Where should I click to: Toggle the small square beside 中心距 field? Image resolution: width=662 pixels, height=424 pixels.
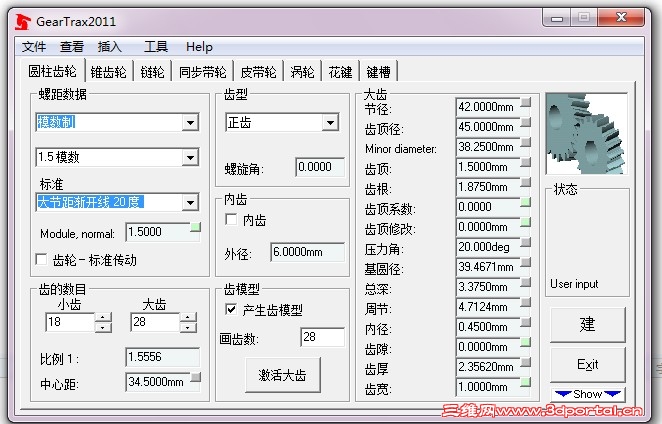tap(195, 377)
